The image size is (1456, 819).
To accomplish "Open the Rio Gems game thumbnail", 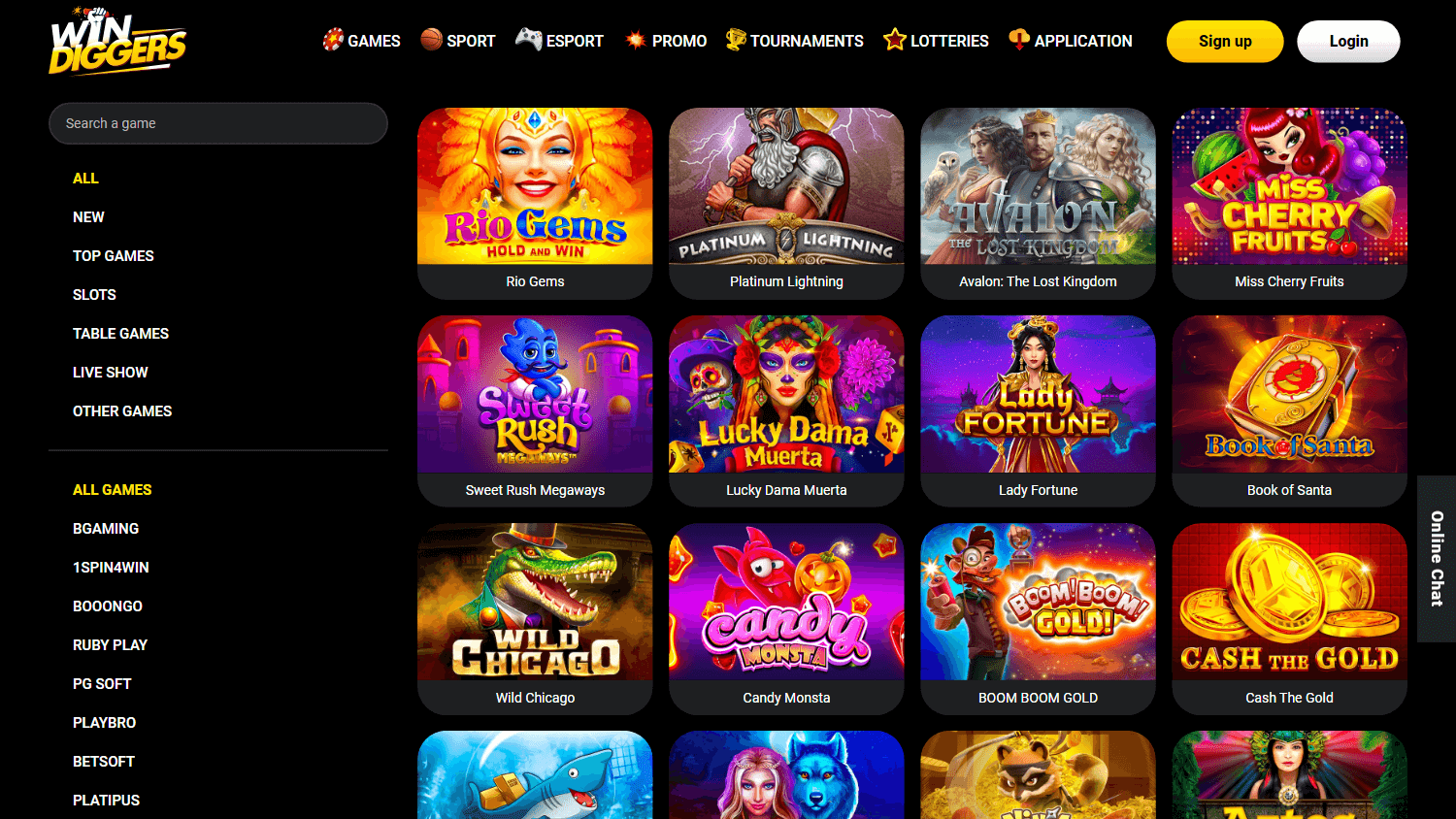I will [x=535, y=186].
